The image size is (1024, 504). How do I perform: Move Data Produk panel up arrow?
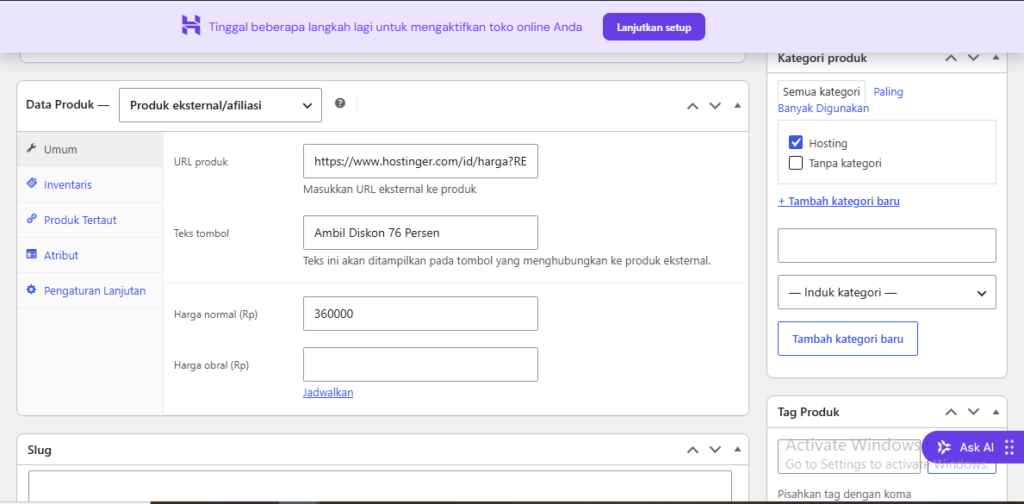693,106
